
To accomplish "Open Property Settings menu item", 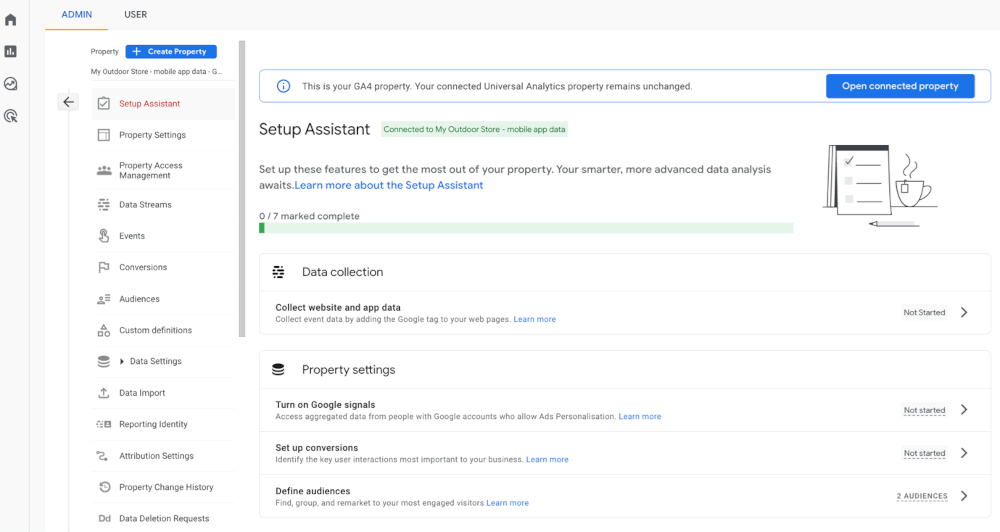I will point(163,135).
